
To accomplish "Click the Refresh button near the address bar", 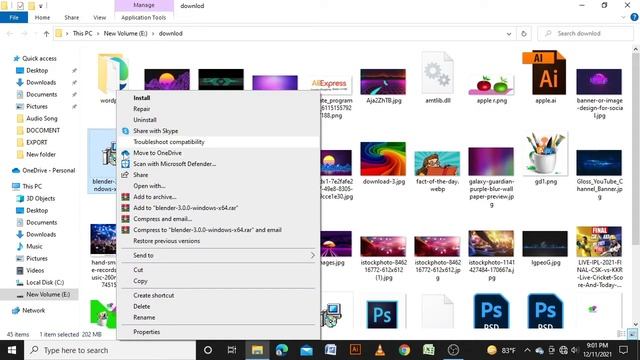I will pyautogui.click(x=524, y=34).
